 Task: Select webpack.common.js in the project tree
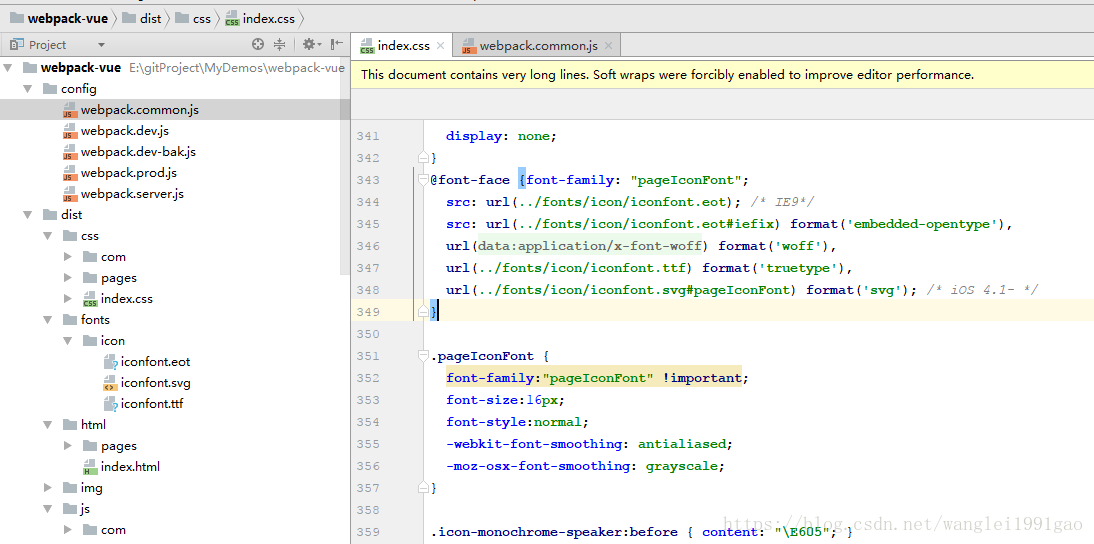(x=140, y=109)
